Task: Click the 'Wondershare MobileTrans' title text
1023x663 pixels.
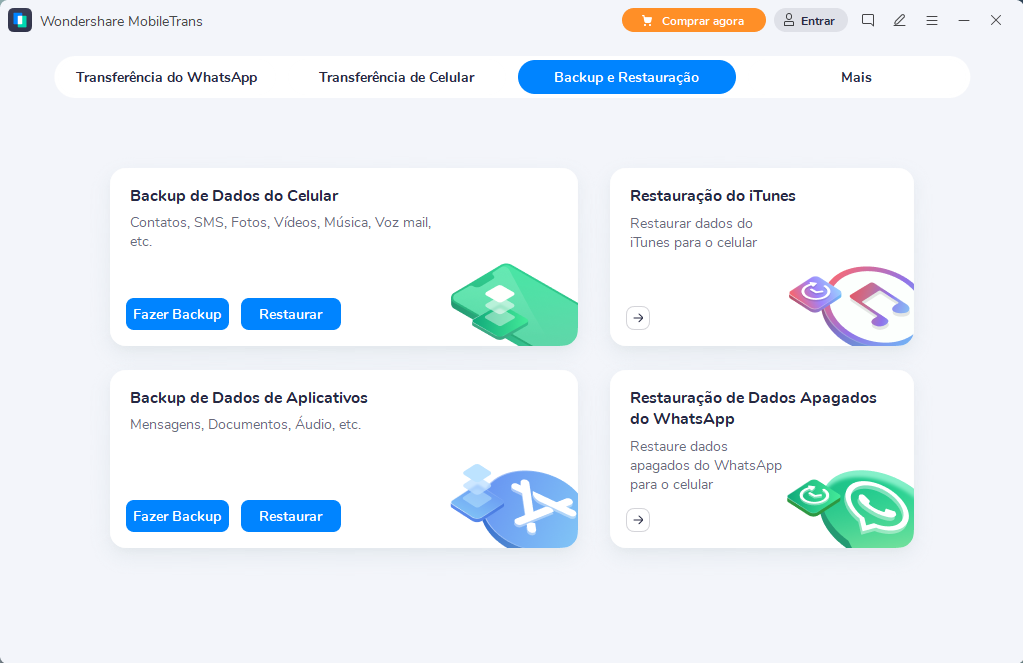Action: (x=121, y=21)
